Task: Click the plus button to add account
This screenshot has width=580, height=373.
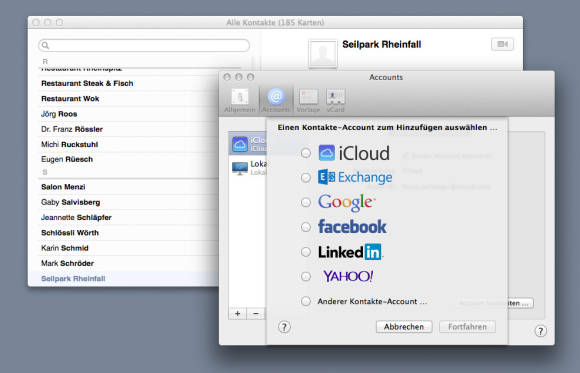Action: 237,314
